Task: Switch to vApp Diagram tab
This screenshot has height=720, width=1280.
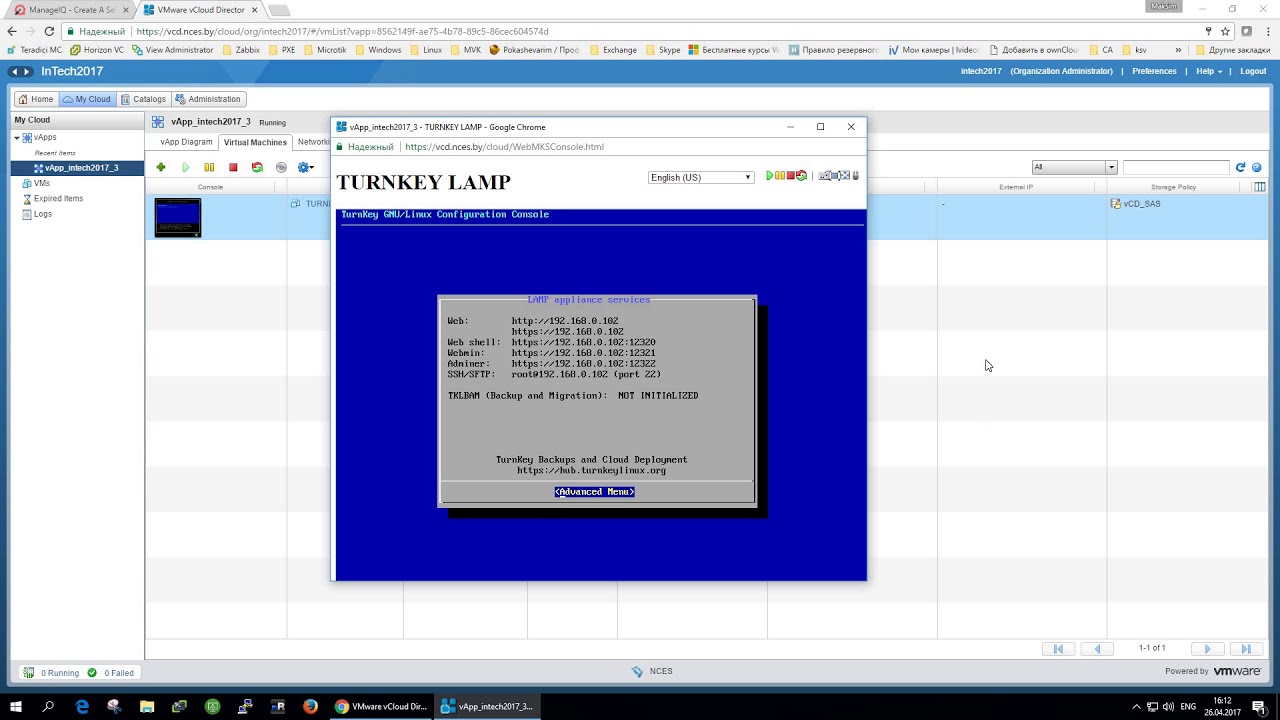Action: point(187,142)
